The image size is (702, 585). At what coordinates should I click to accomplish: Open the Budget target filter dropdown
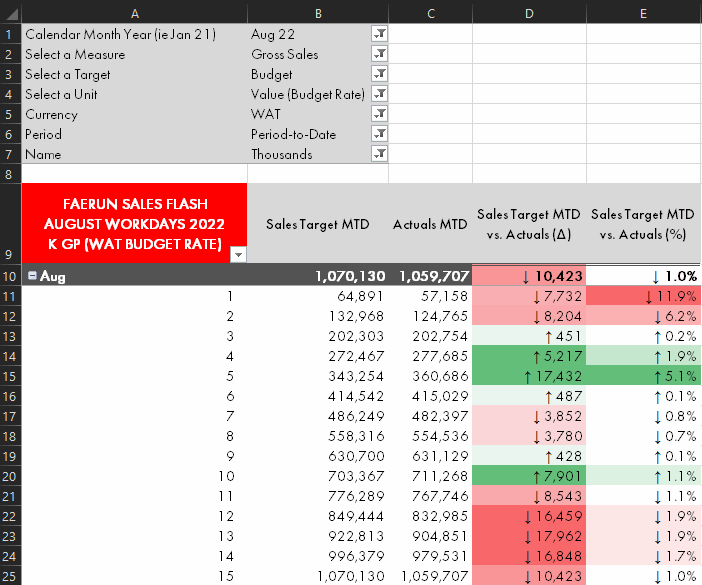[x=379, y=74]
